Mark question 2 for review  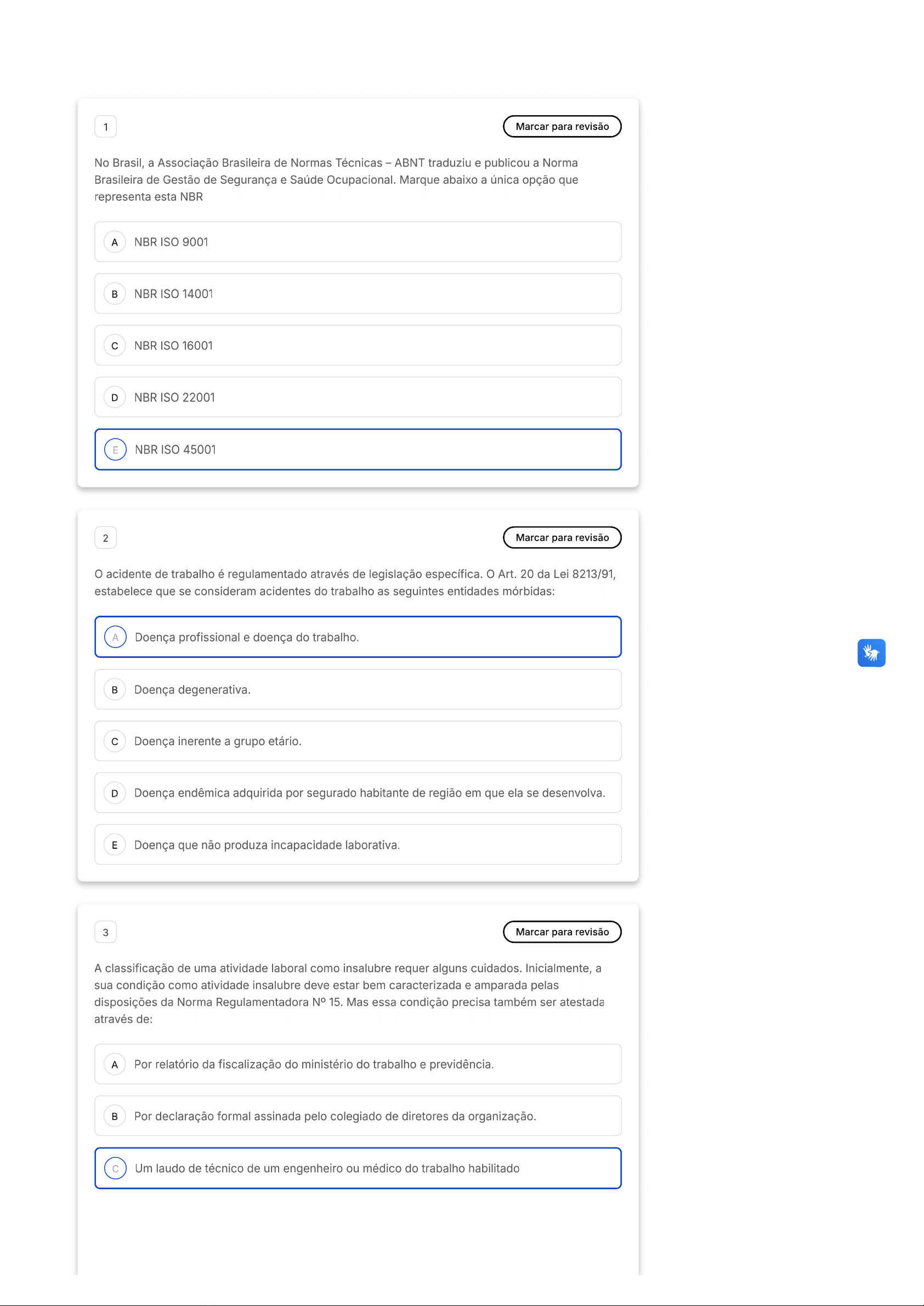(x=562, y=537)
